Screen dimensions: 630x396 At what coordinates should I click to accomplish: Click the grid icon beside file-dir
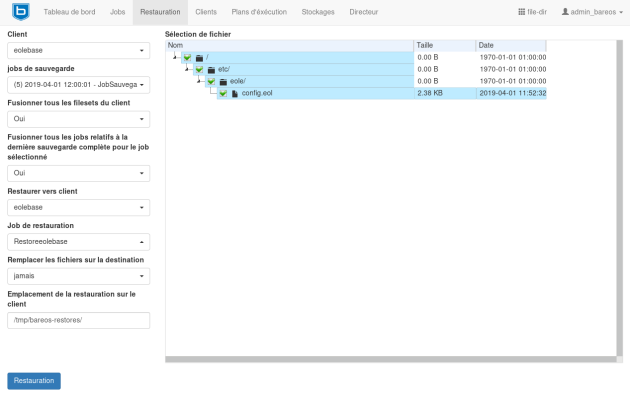pyautogui.click(x=522, y=12)
